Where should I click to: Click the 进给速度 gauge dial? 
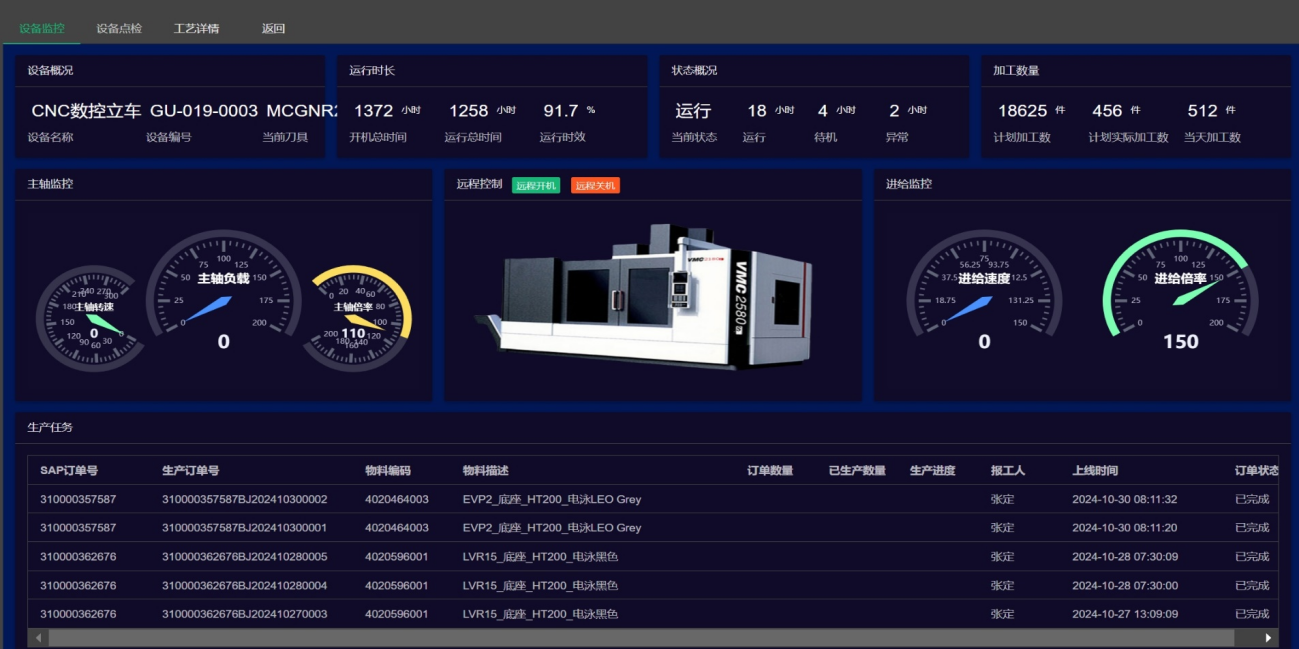point(984,297)
